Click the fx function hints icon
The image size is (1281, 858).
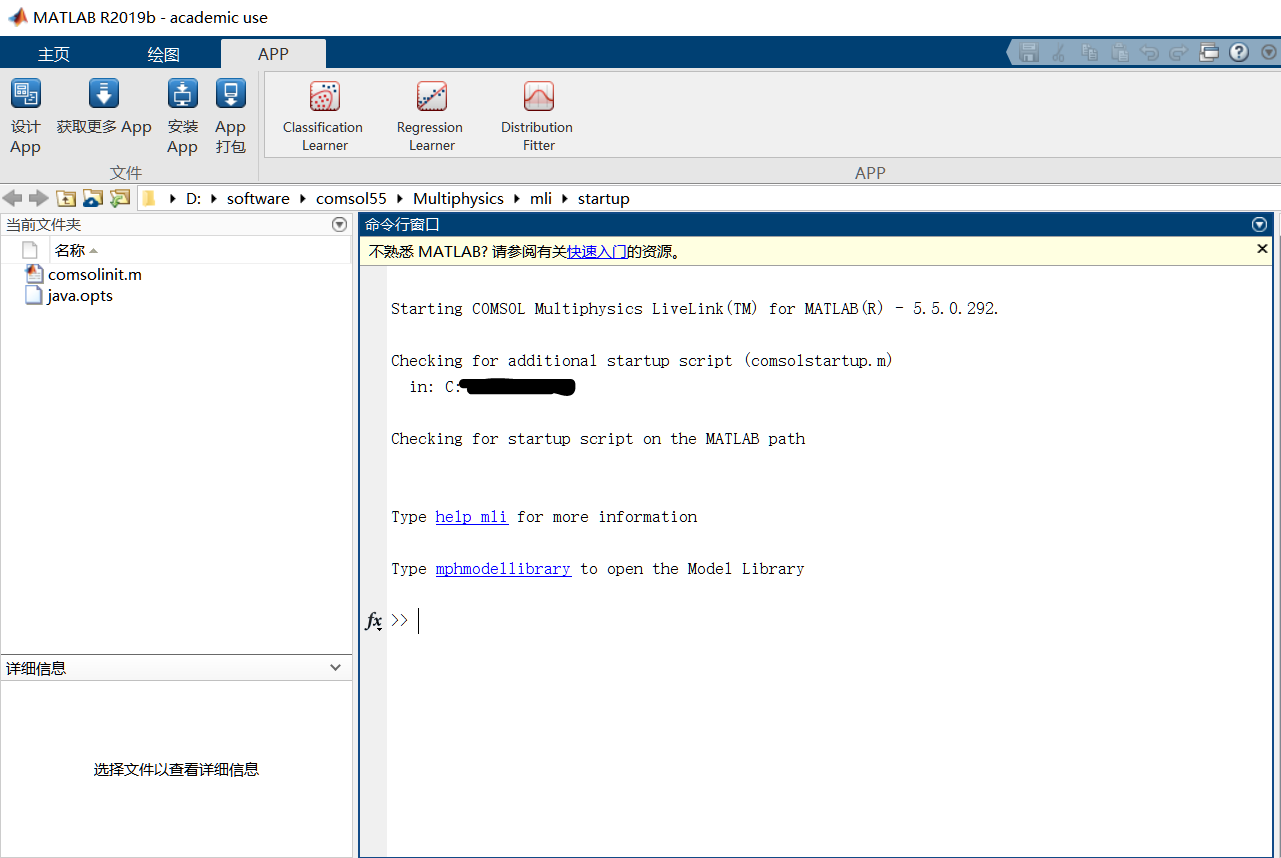(373, 620)
